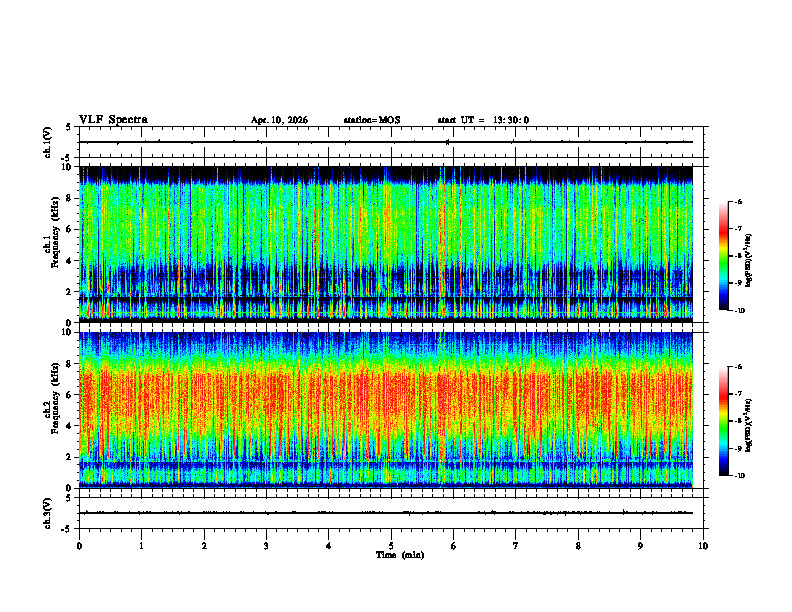This screenshot has width=792, height=612.
Task: Click the "-9" label on ch.2 colorbar
Action: coord(738,448)
